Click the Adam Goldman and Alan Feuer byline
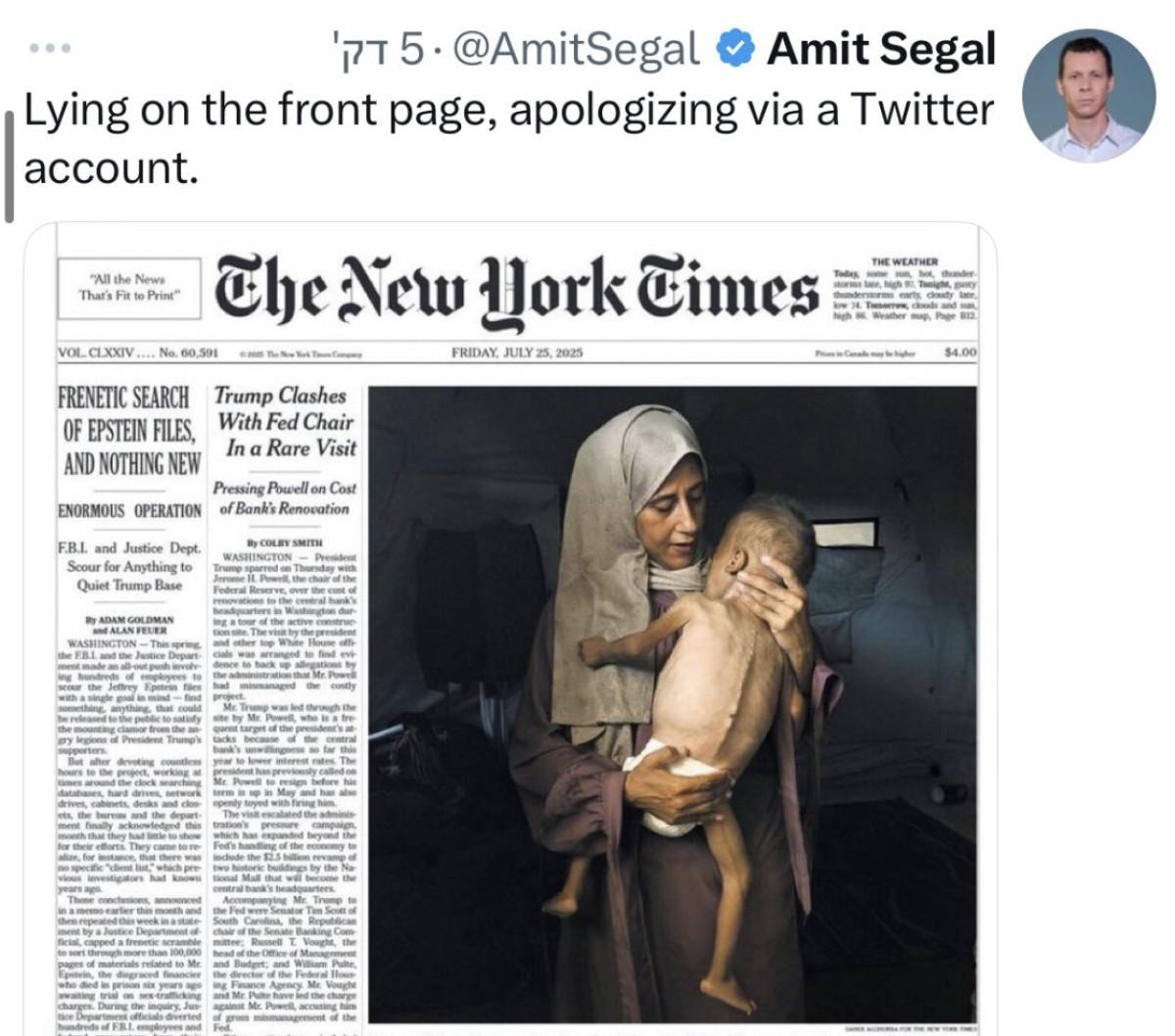1175x1036 pixels. point(130,626)
